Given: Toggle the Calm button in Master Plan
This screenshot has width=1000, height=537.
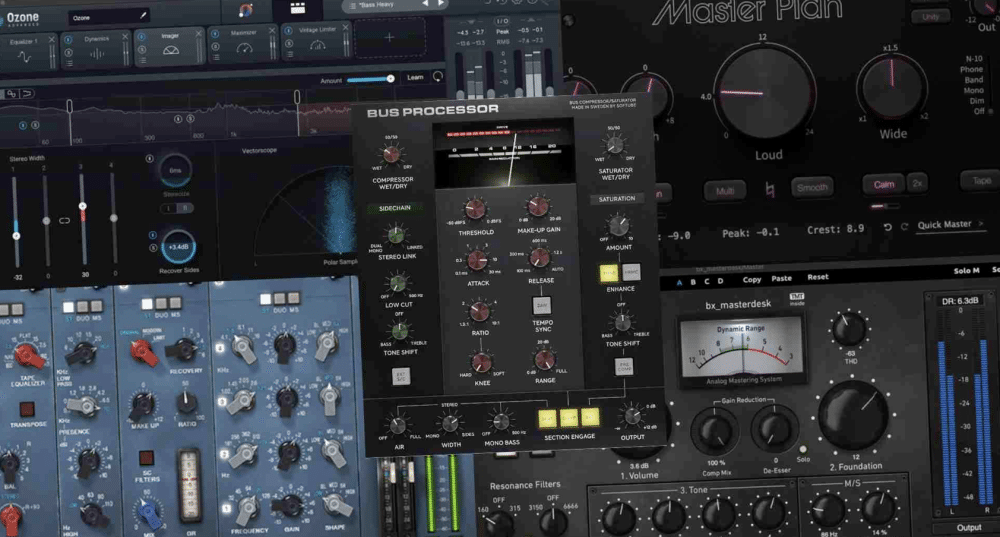Looking at the screenshot, I should point(883,185).
